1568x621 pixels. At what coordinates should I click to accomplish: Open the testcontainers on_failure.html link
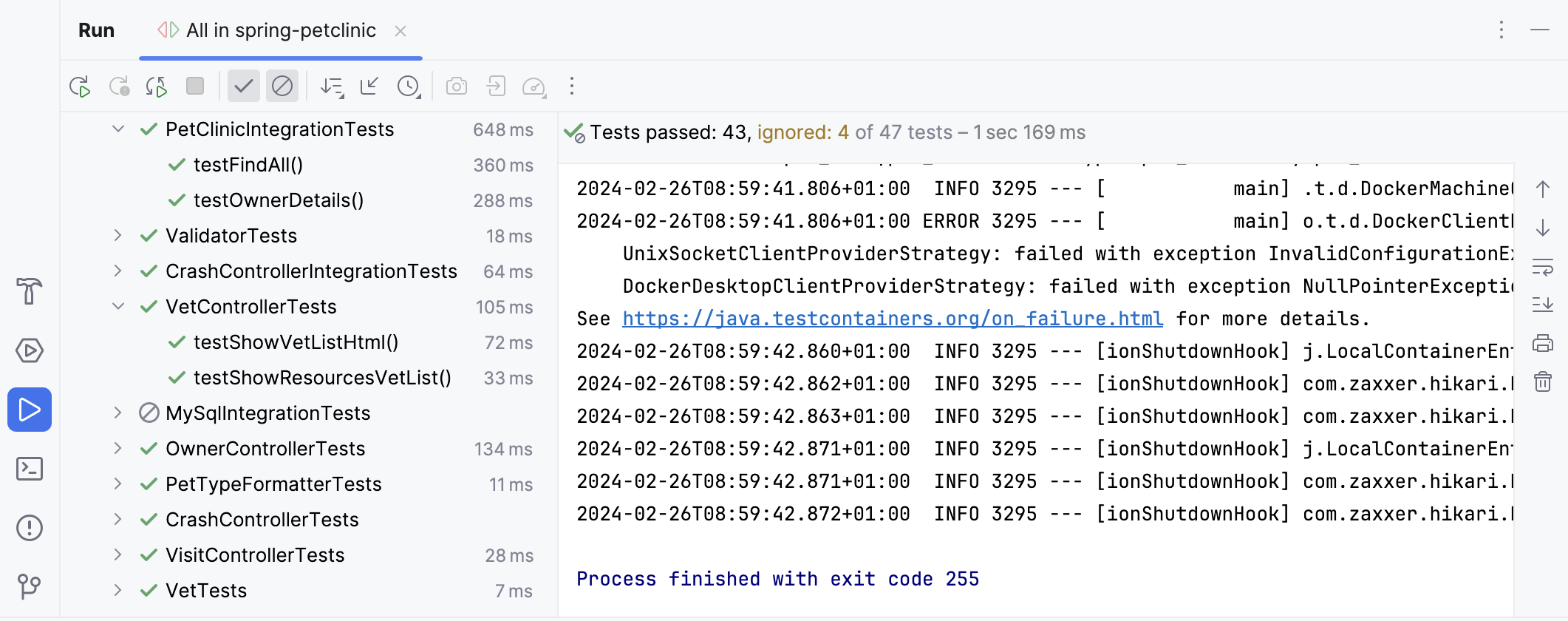[893, 319]
